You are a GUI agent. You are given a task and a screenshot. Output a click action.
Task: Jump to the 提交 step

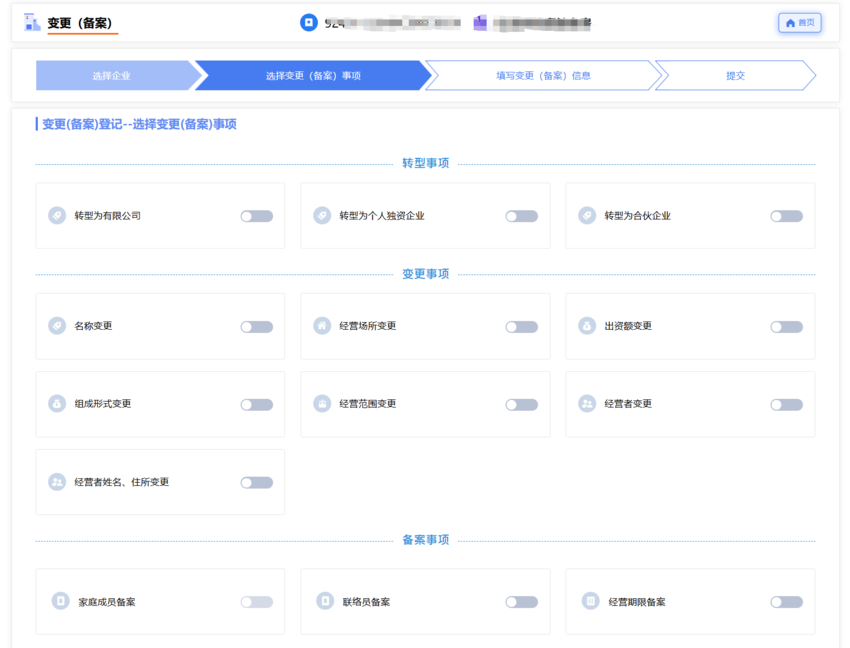[735, 76]
